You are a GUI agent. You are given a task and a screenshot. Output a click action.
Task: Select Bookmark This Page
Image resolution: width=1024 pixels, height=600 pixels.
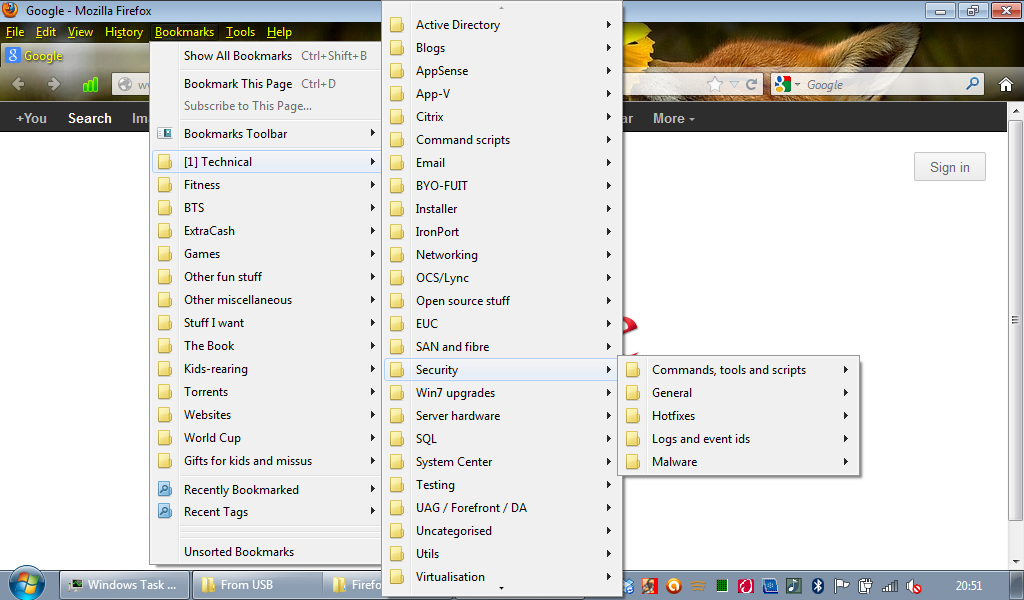pos(266,84)
